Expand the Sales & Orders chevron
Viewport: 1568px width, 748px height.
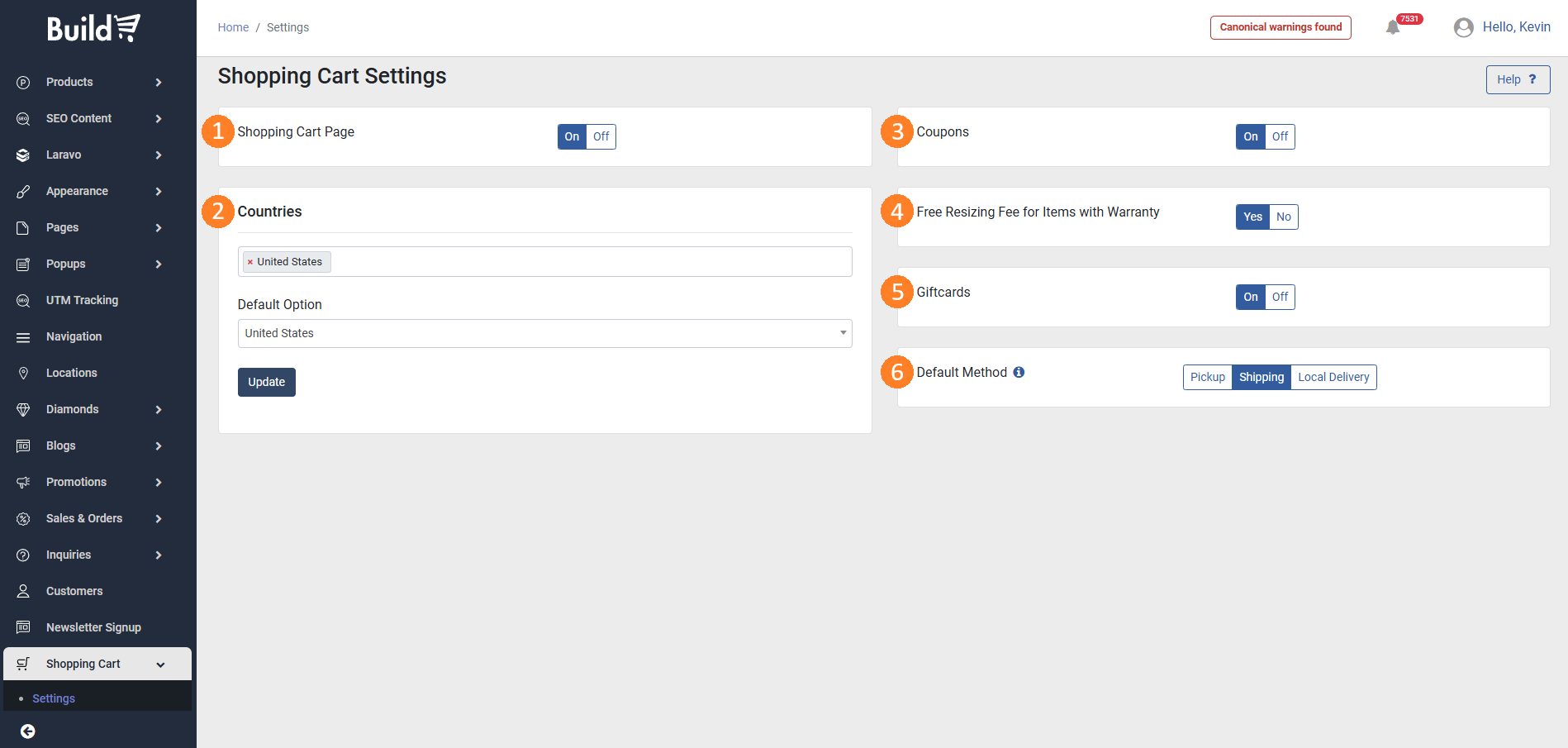coord(159,518)
